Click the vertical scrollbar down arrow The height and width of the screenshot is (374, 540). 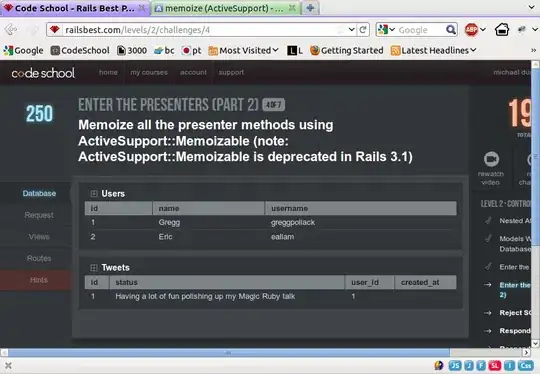tap(536, 343)
